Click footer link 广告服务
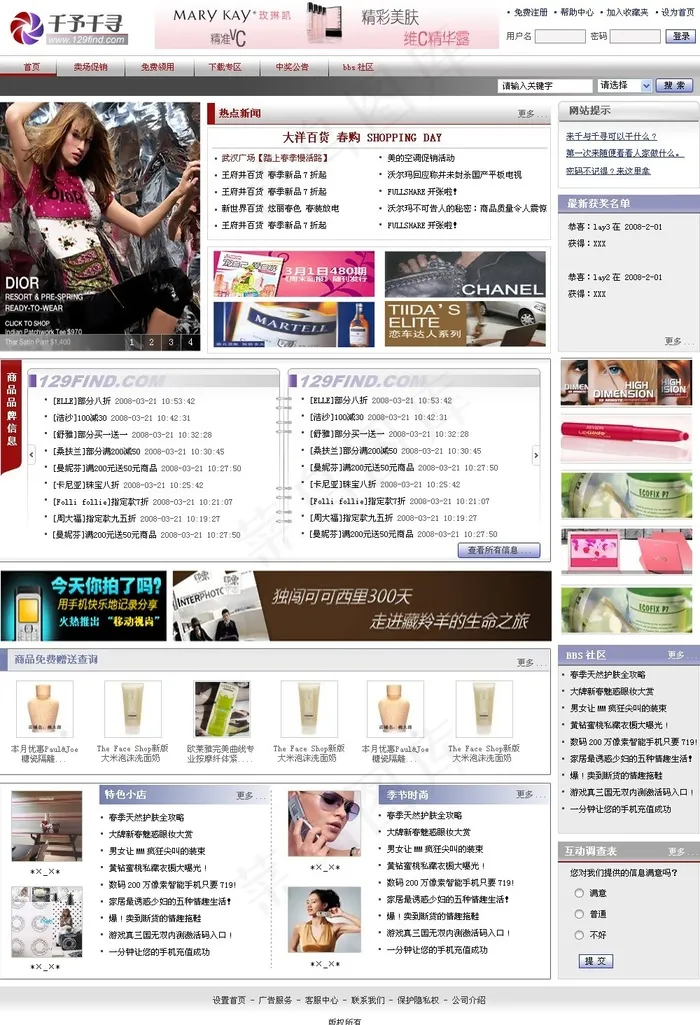The height and width of the screenshot is (1025, 700). [275, 1000]
